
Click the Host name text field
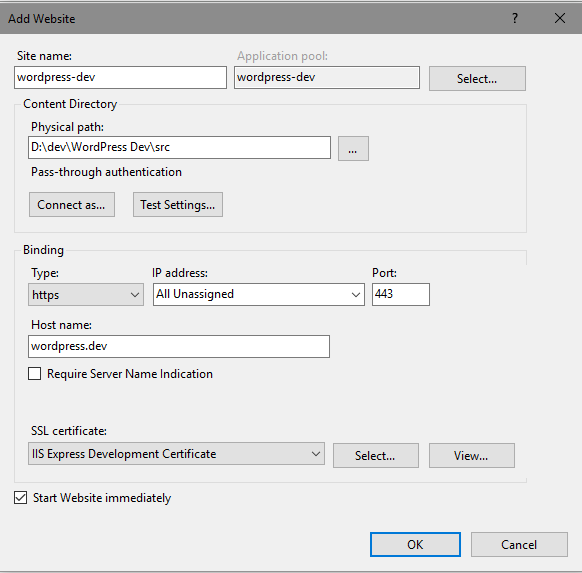(179, 347)
